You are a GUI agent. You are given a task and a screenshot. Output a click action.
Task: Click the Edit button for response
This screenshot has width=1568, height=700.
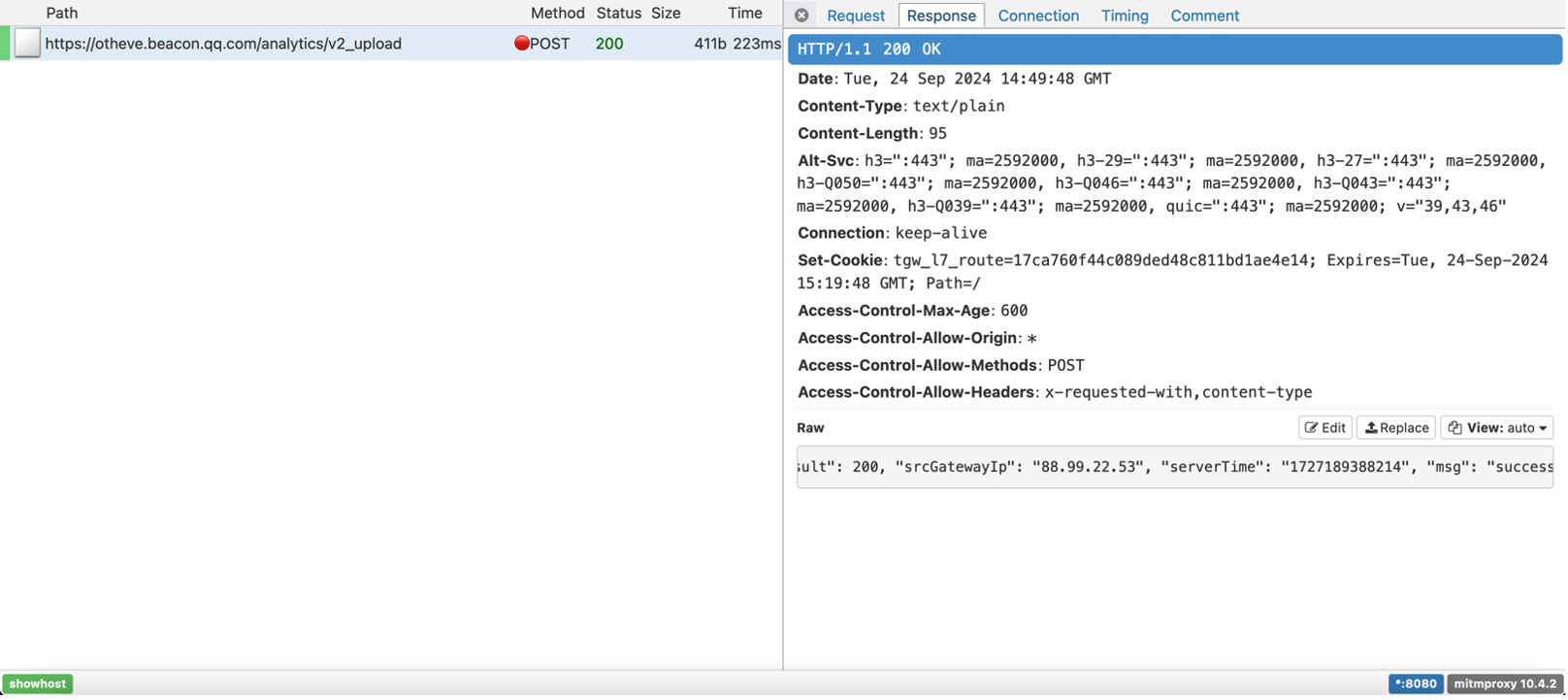1324,427
